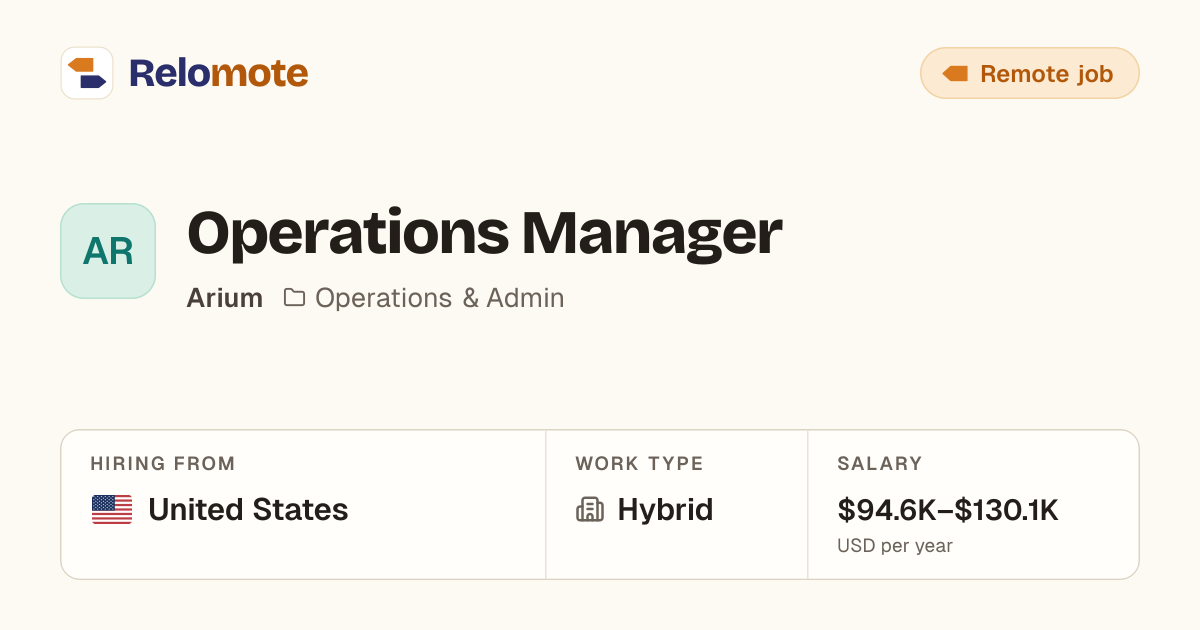Click the USD per year text
Image resolution: width=1200 pixels, height=630 pixels.
click(x=895, y=546)
